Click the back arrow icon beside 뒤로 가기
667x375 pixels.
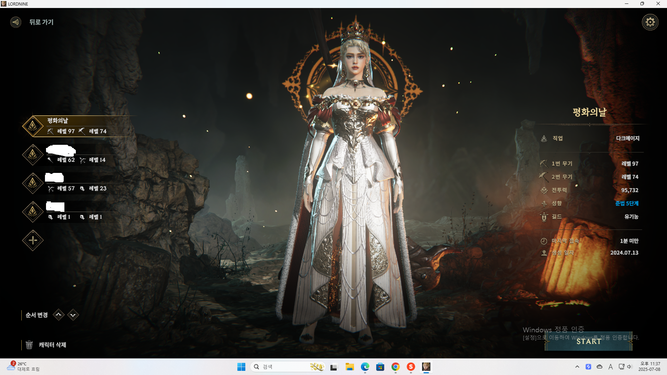click(16, 22)
